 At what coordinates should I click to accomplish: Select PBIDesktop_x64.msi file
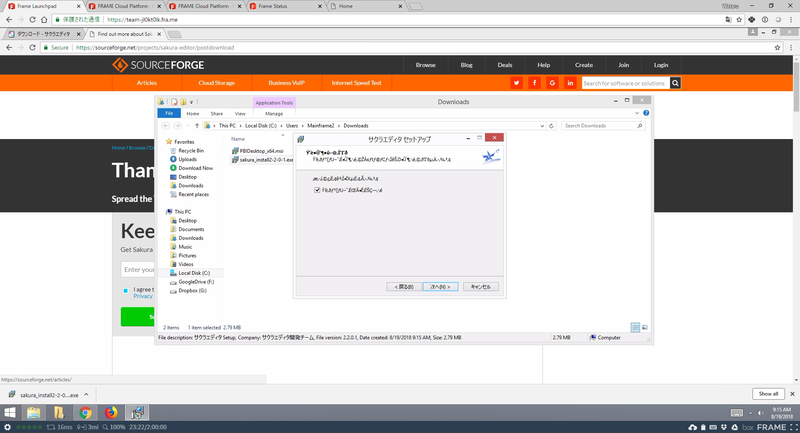tap(257, 151)
